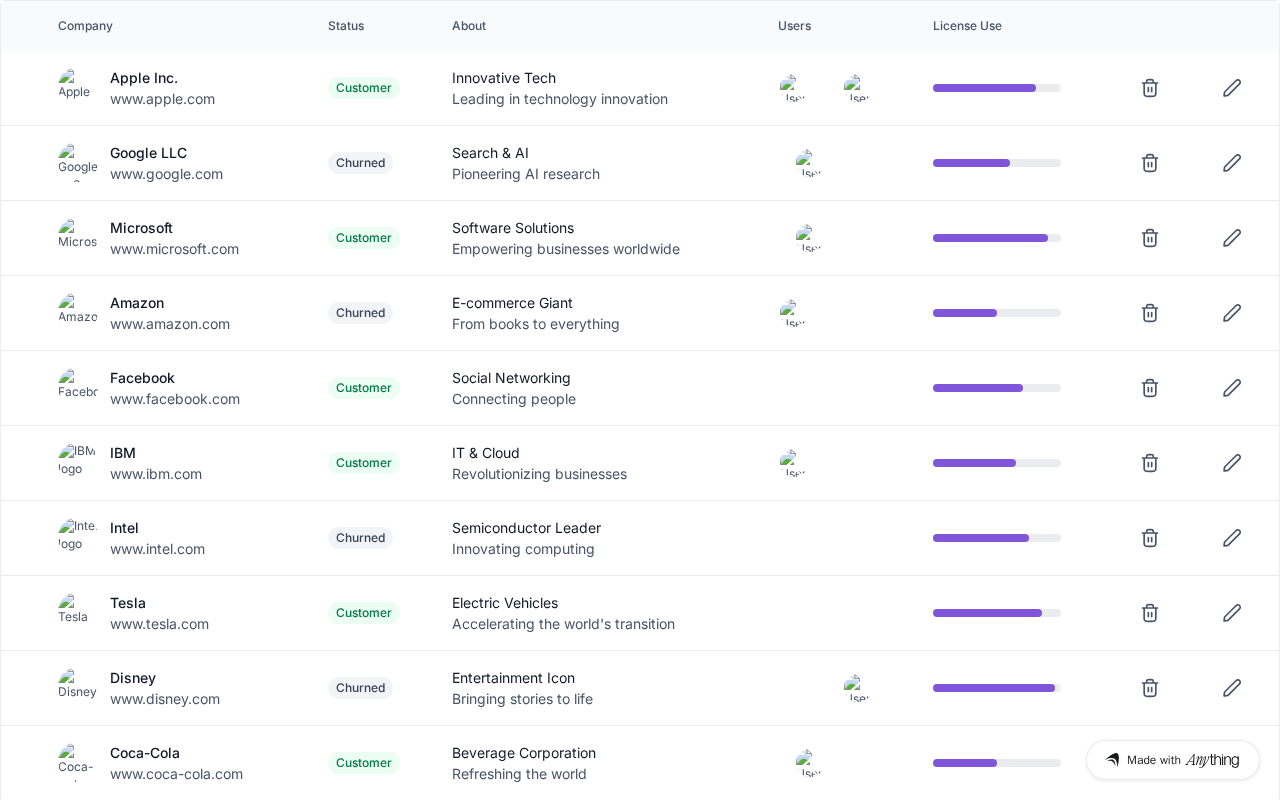1280x800 pixels.
Task: Edit the Google LLC entry
Action: coord(1232,163)
